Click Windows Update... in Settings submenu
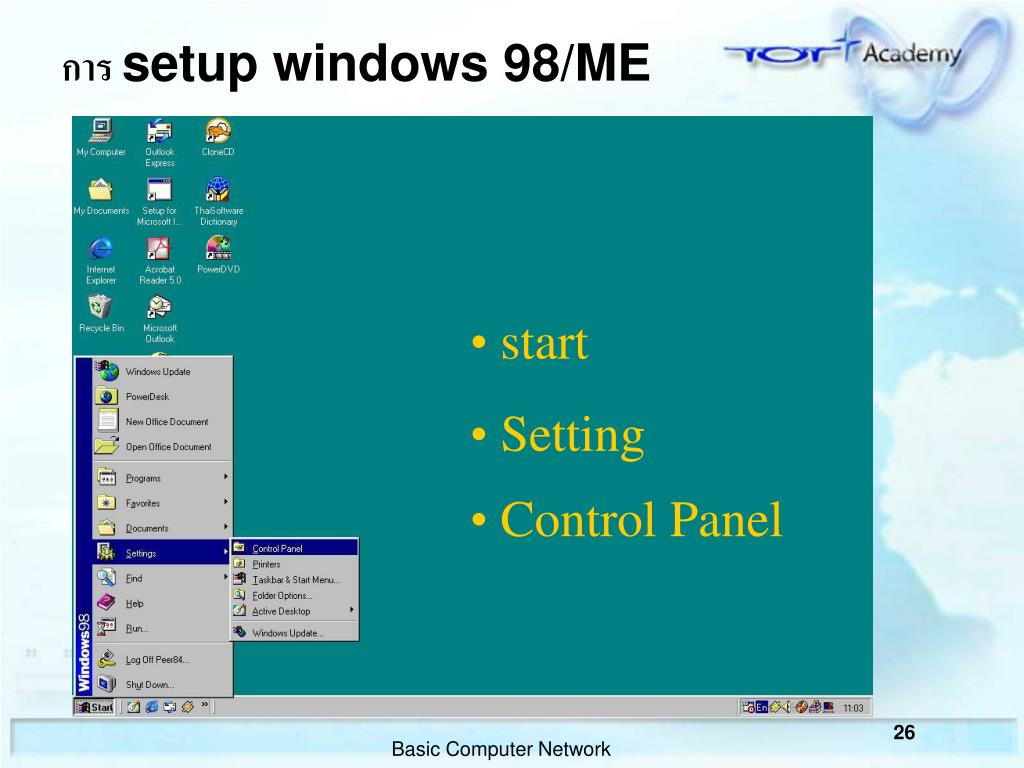The width and height of the screenshot is (1024, 768). coord(295,633)
